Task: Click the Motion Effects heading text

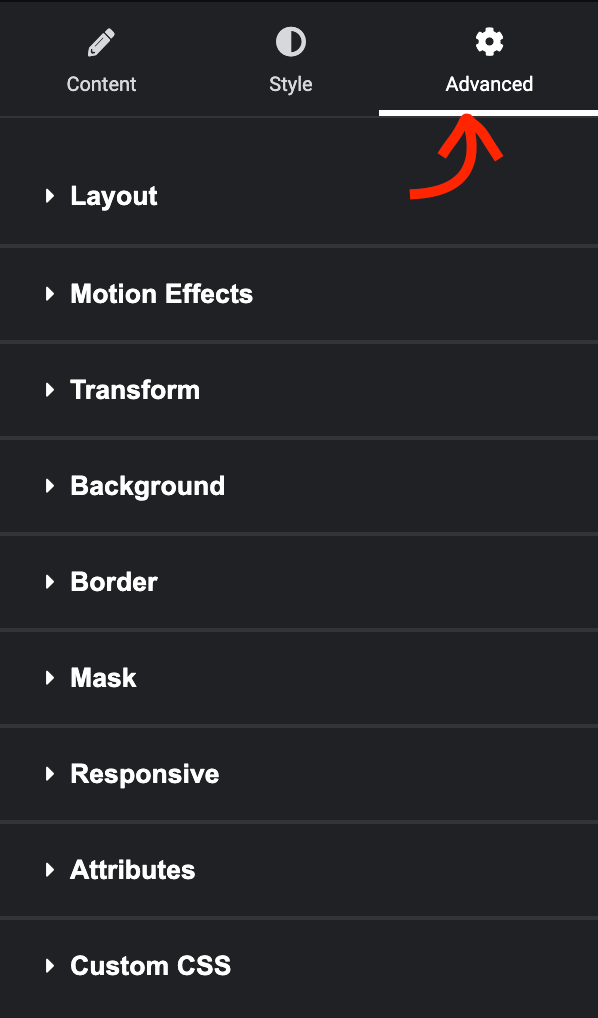Action: (x=161, y=294)
